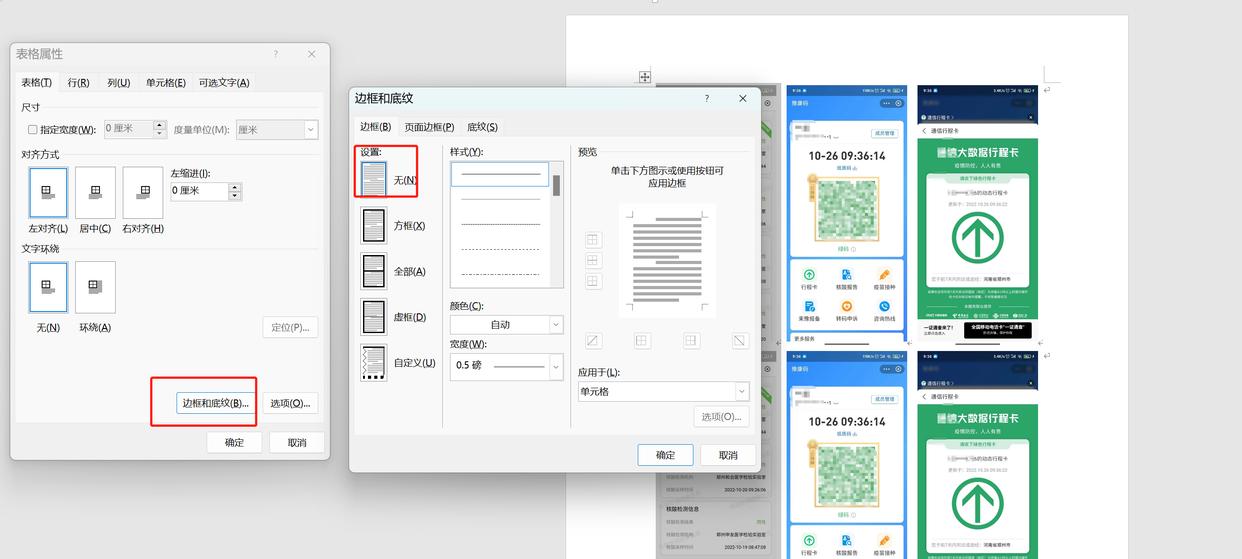The width and height of the screenshot is (1242, 559).
Task: Switch to the 边框(B) tab
Action: (376, 127)
